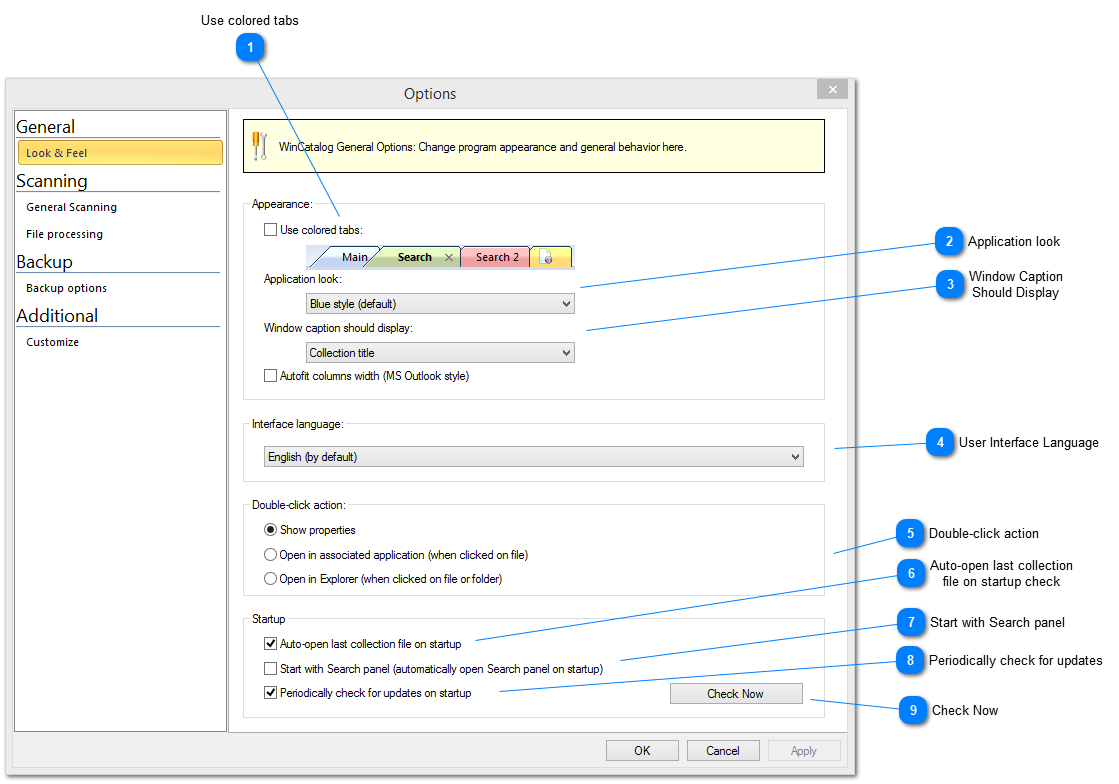Screen dimensions: 1119x784
Task: Click the numbered callout 1 marker
Action: click(x=250, y=48)
